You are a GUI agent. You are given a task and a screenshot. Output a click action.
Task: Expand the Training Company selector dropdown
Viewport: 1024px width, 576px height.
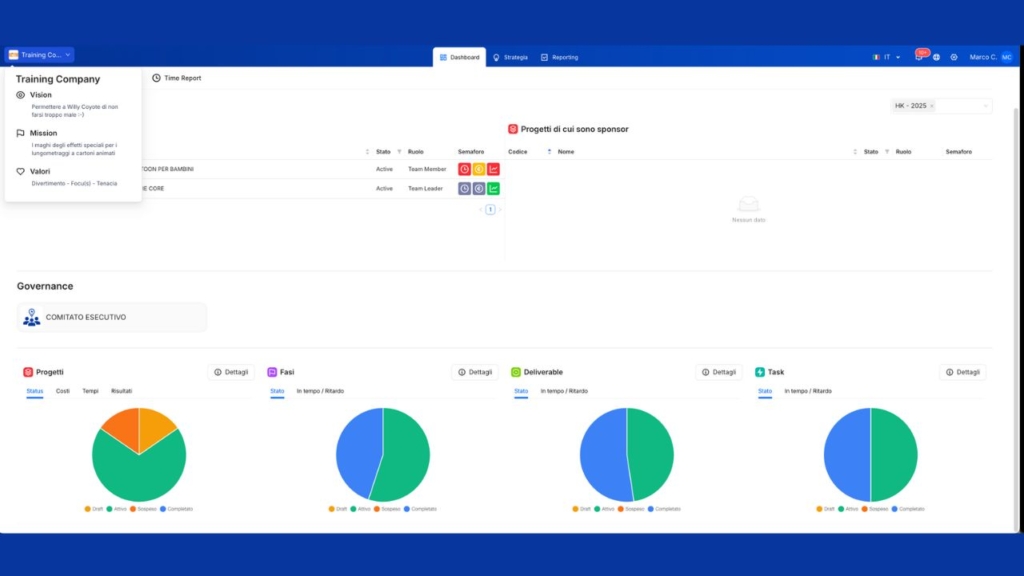click(40, 55)
